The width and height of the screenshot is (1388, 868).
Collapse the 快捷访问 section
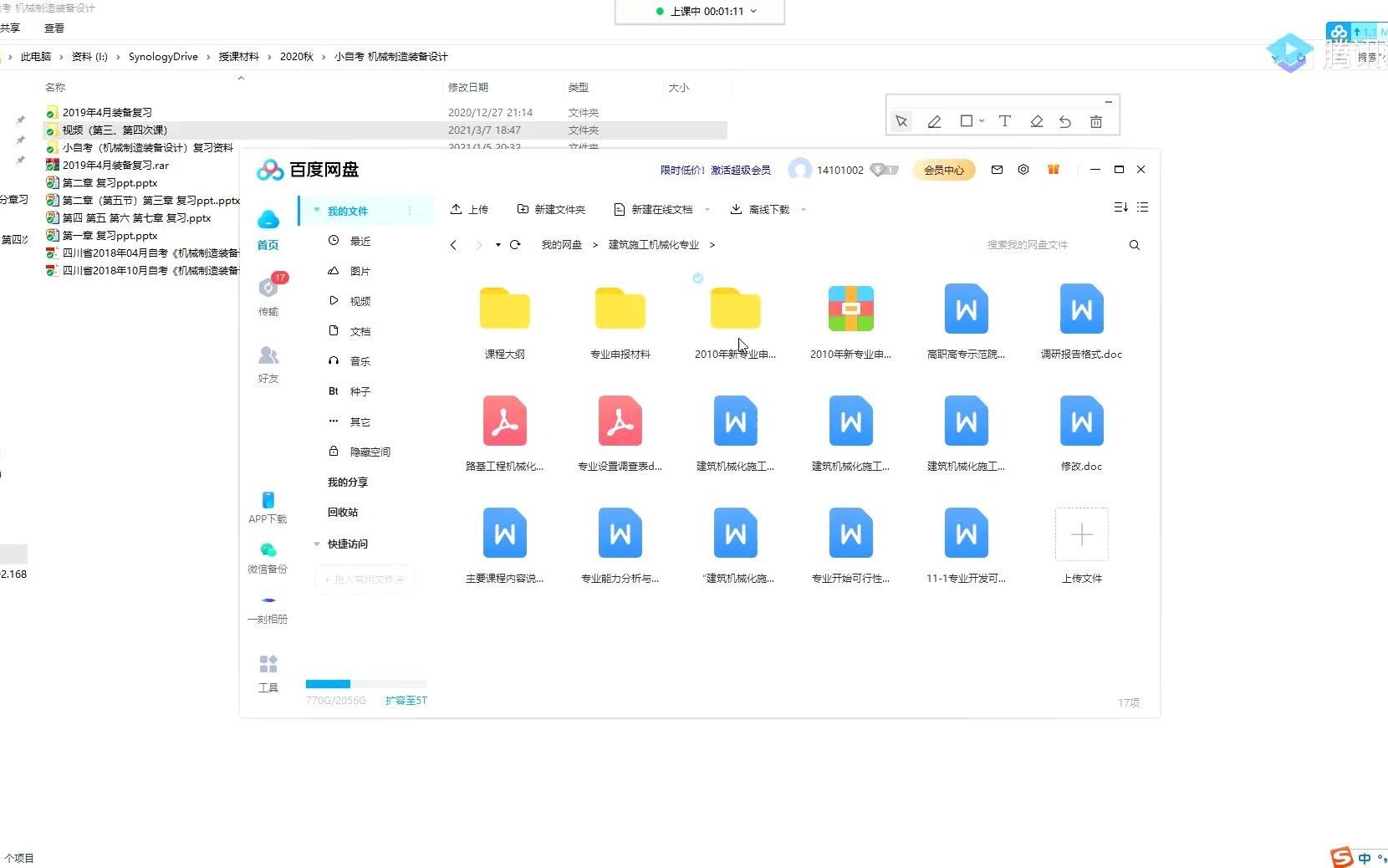pos(317,544)
